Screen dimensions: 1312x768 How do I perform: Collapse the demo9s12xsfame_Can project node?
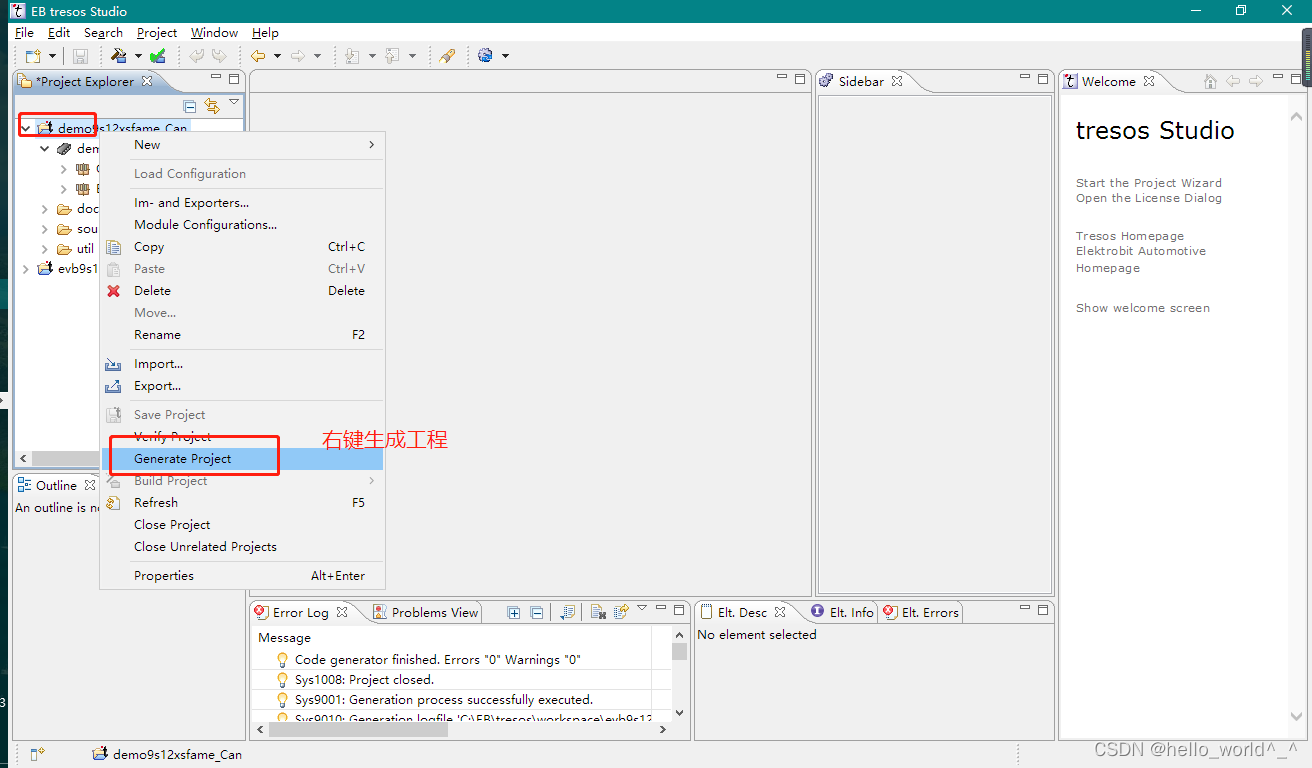coord(26,128)
